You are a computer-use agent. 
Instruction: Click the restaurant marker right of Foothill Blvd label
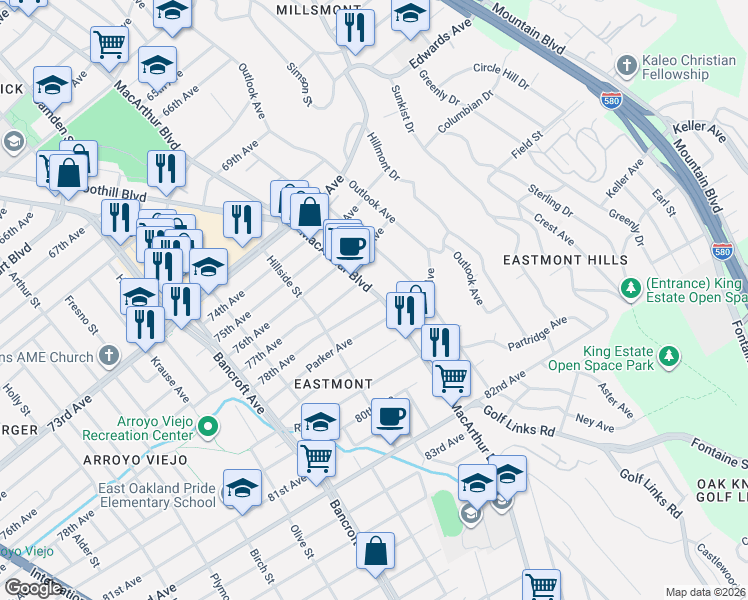166,169
